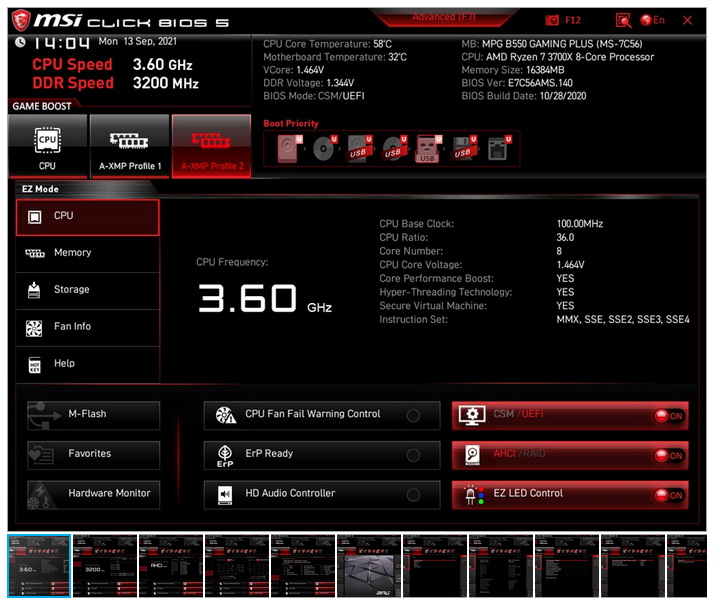
Task: Click the MSI dragon shield logo
Action: click(21, 21)
